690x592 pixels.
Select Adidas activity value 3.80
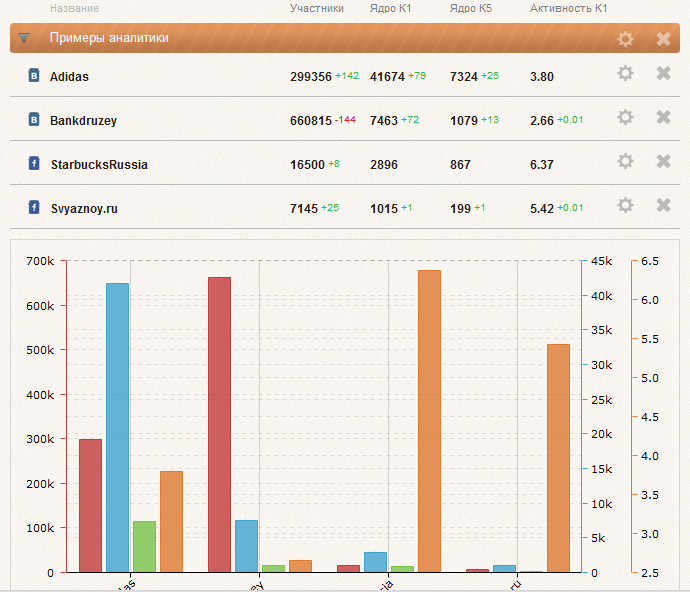tap(542, 77)
